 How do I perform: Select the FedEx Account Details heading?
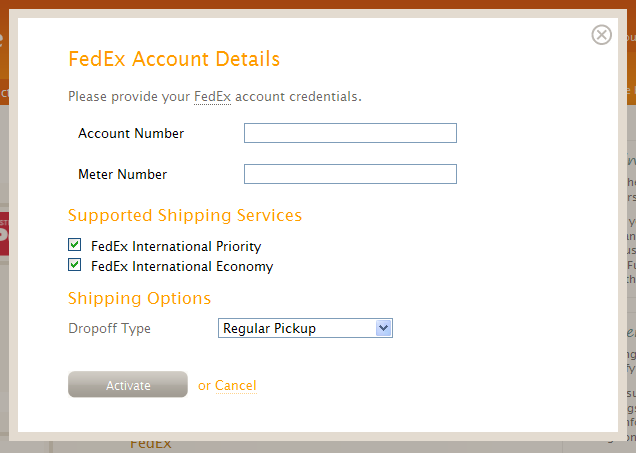(x=174, y=59)
